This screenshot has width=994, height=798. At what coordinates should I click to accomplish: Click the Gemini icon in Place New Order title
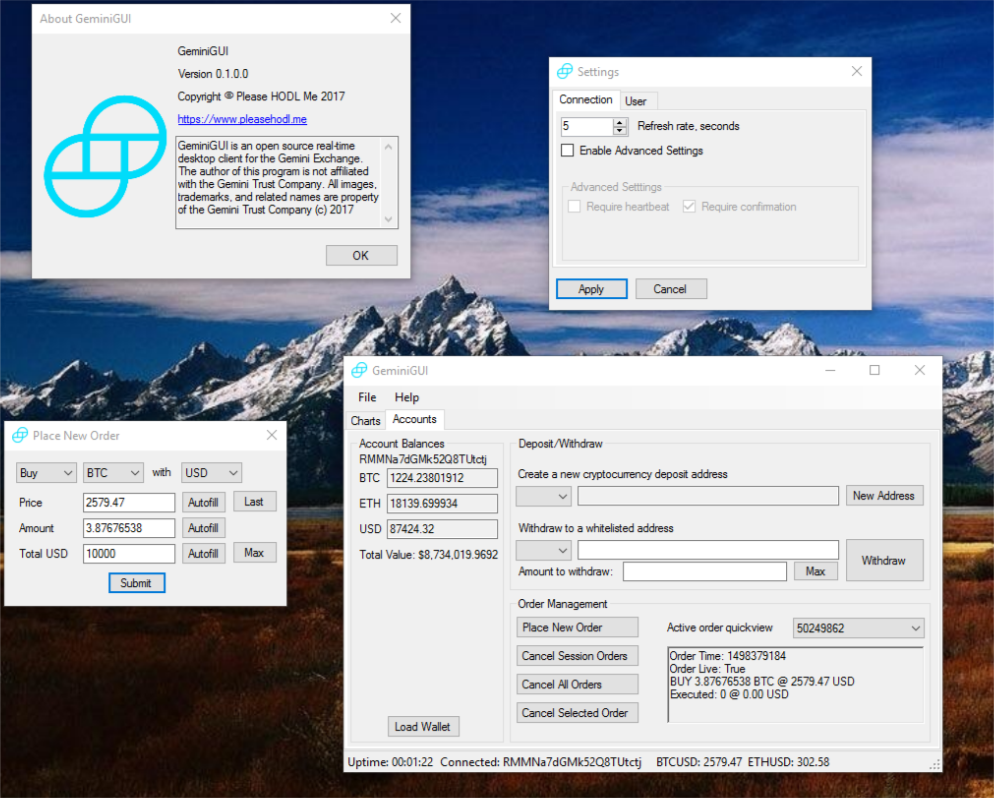pos(20,435)
